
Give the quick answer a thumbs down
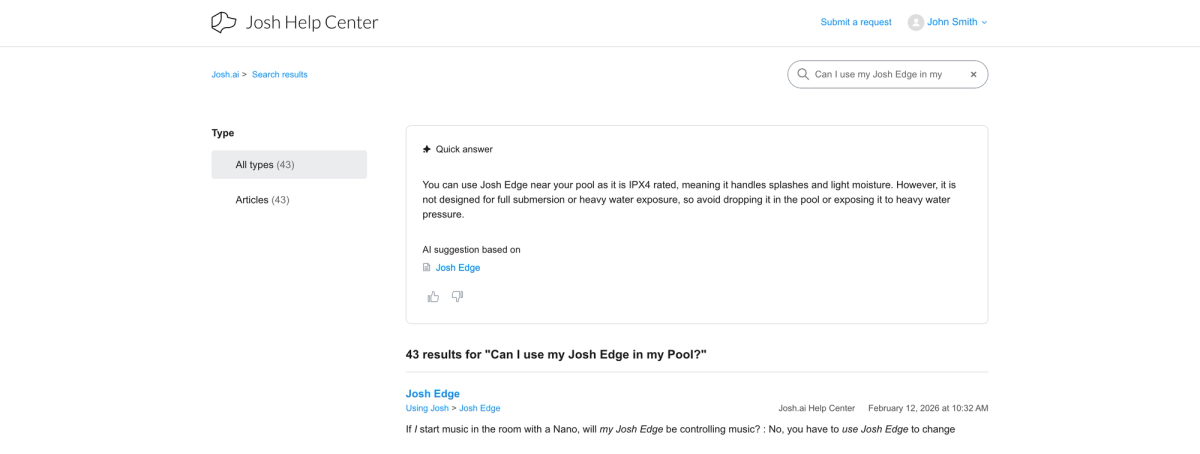click(458, 297)
